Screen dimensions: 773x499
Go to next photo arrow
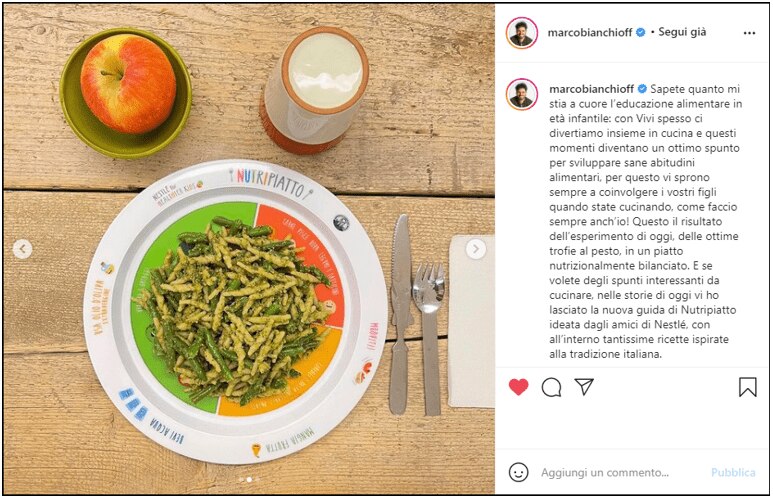476,250
